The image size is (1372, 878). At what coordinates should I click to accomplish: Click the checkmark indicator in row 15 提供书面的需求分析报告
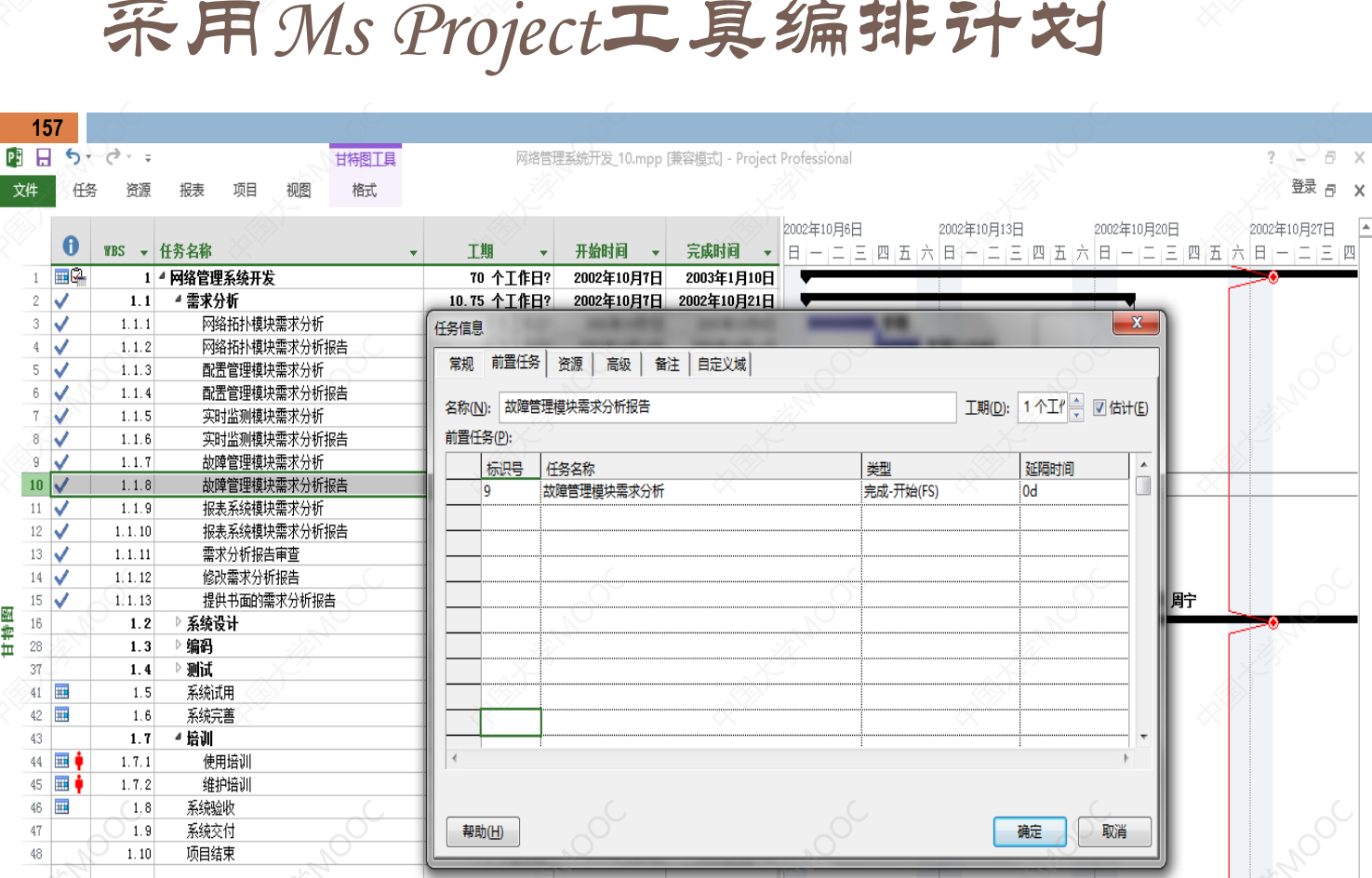click(x=61, y=600)
